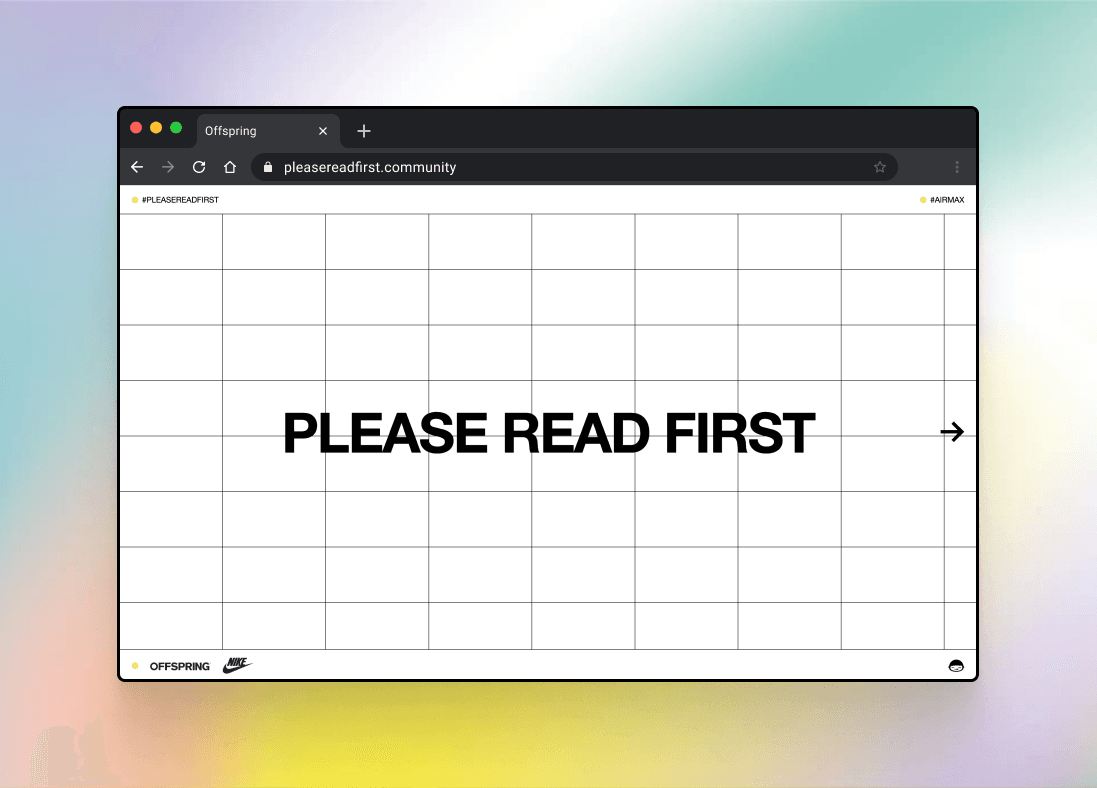Image resolution: width=1097 pixels, height=788 pixels.
Task: Click the #PLEASEREADFIRST hashtag link
Action: coord(180,200)
